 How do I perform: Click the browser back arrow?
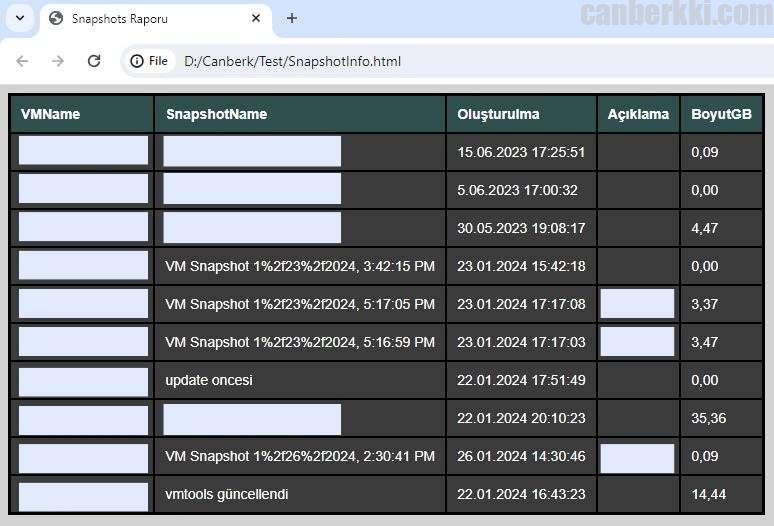click(x=22, y=61)
